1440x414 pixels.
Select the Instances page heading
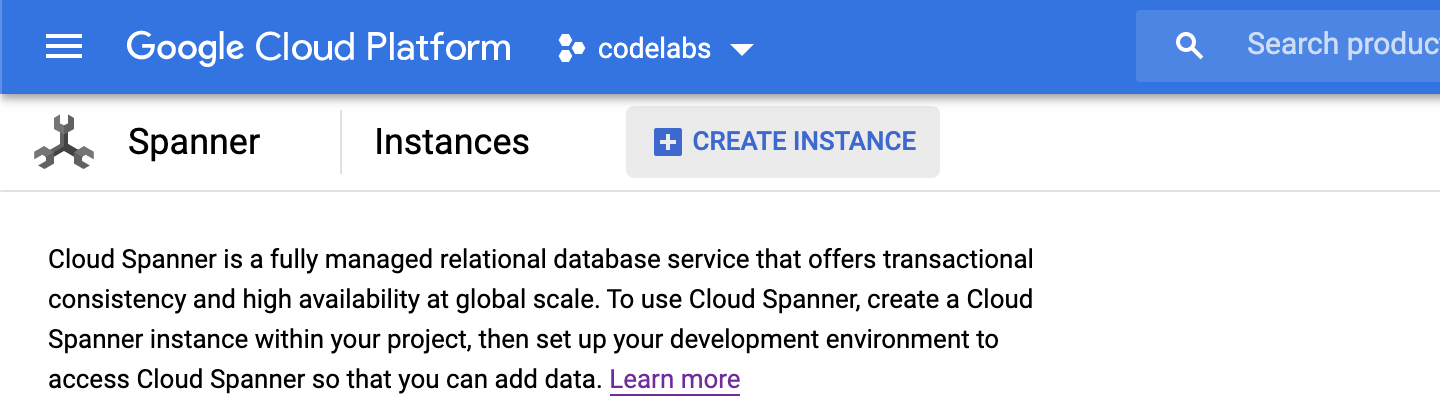click(452, 142)
